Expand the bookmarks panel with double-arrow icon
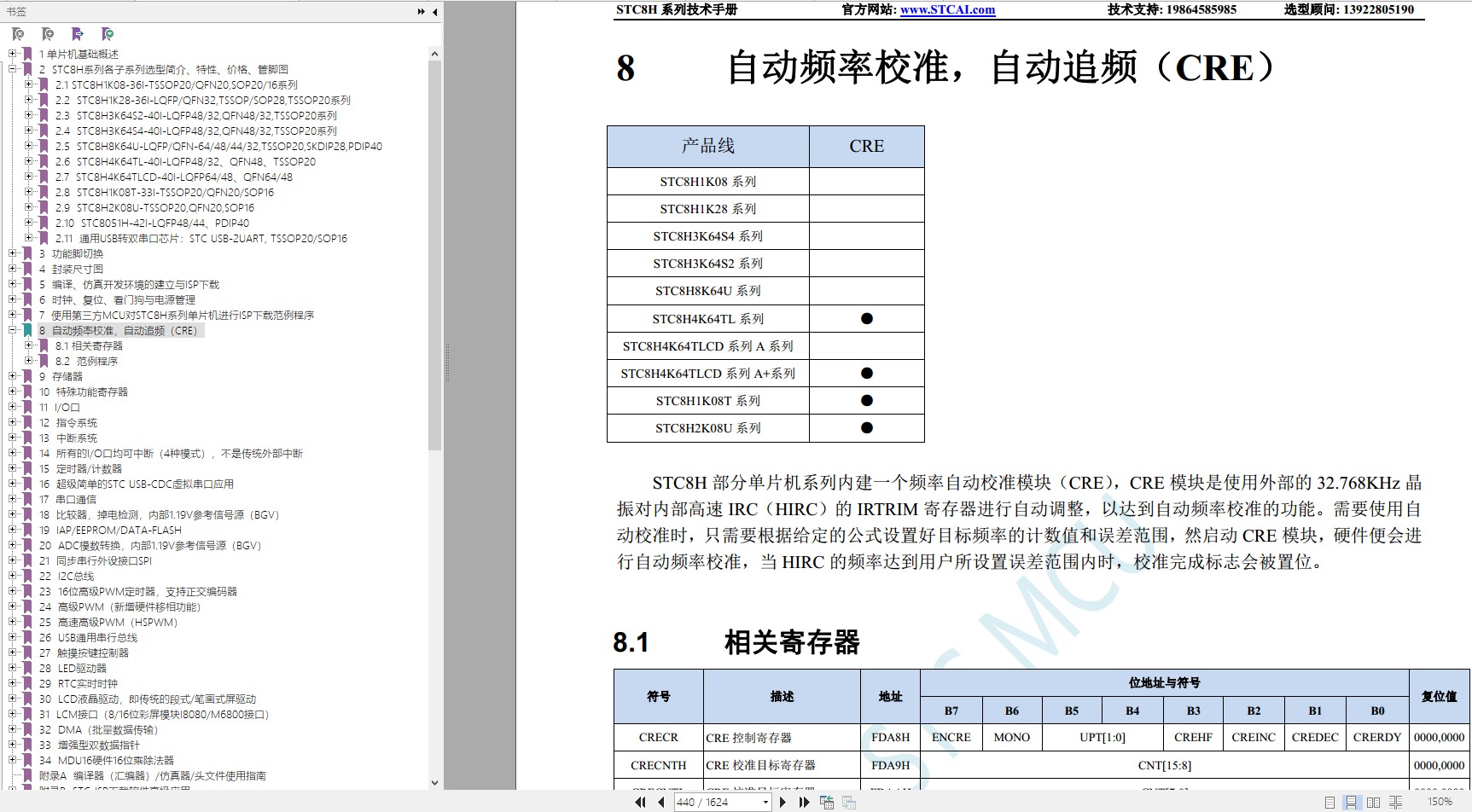This screenshot has height=812, width=1472. (421, 11)
